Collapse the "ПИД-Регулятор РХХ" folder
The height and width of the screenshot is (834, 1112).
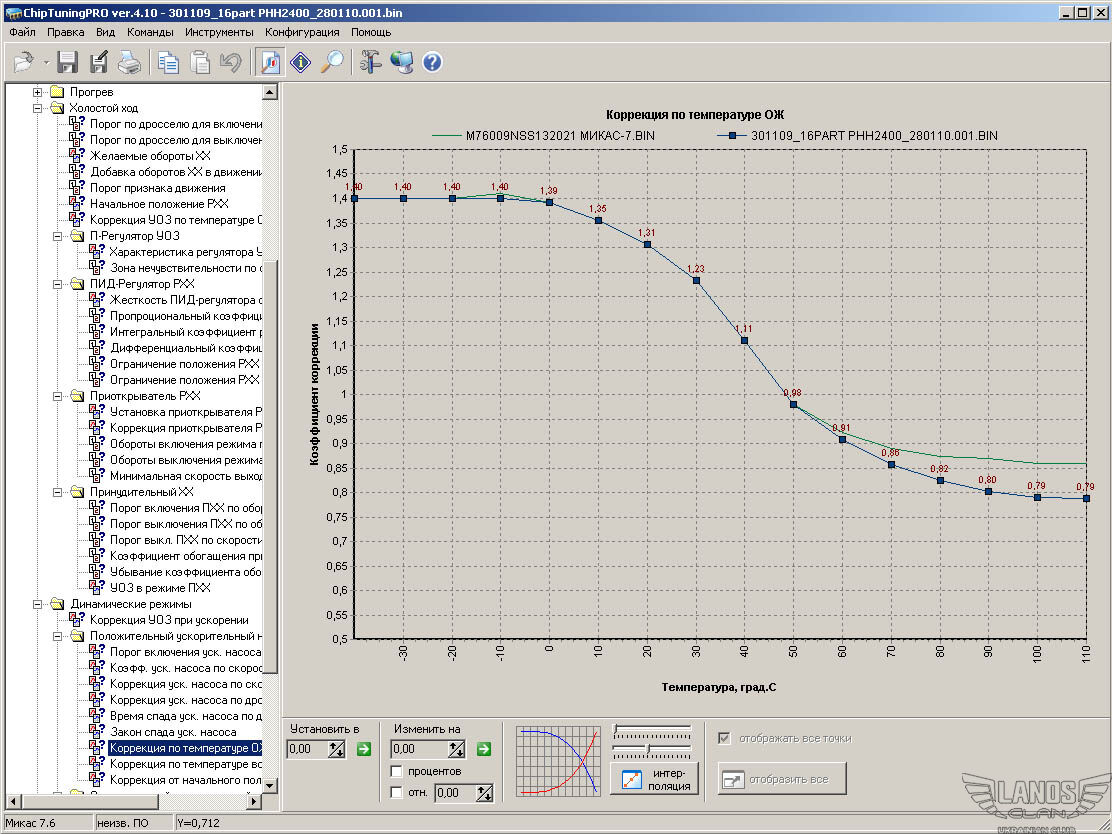[x=59, y=284]
